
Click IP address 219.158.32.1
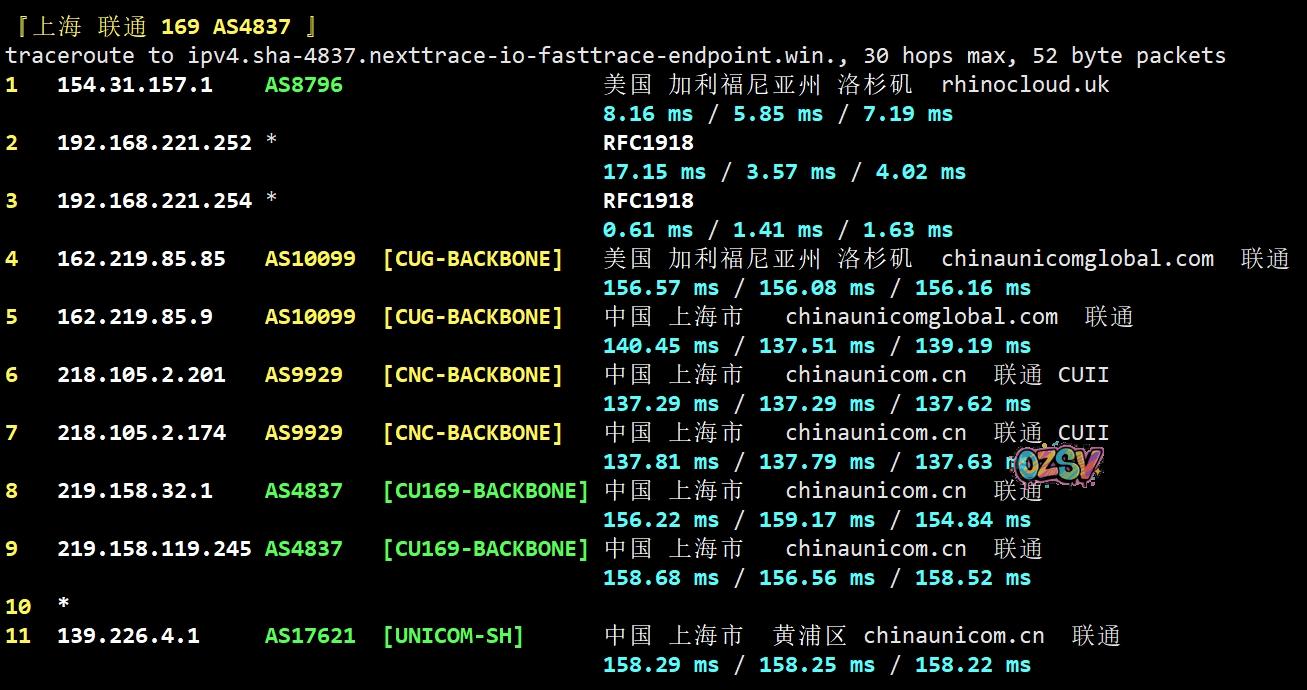pos(135,491)
